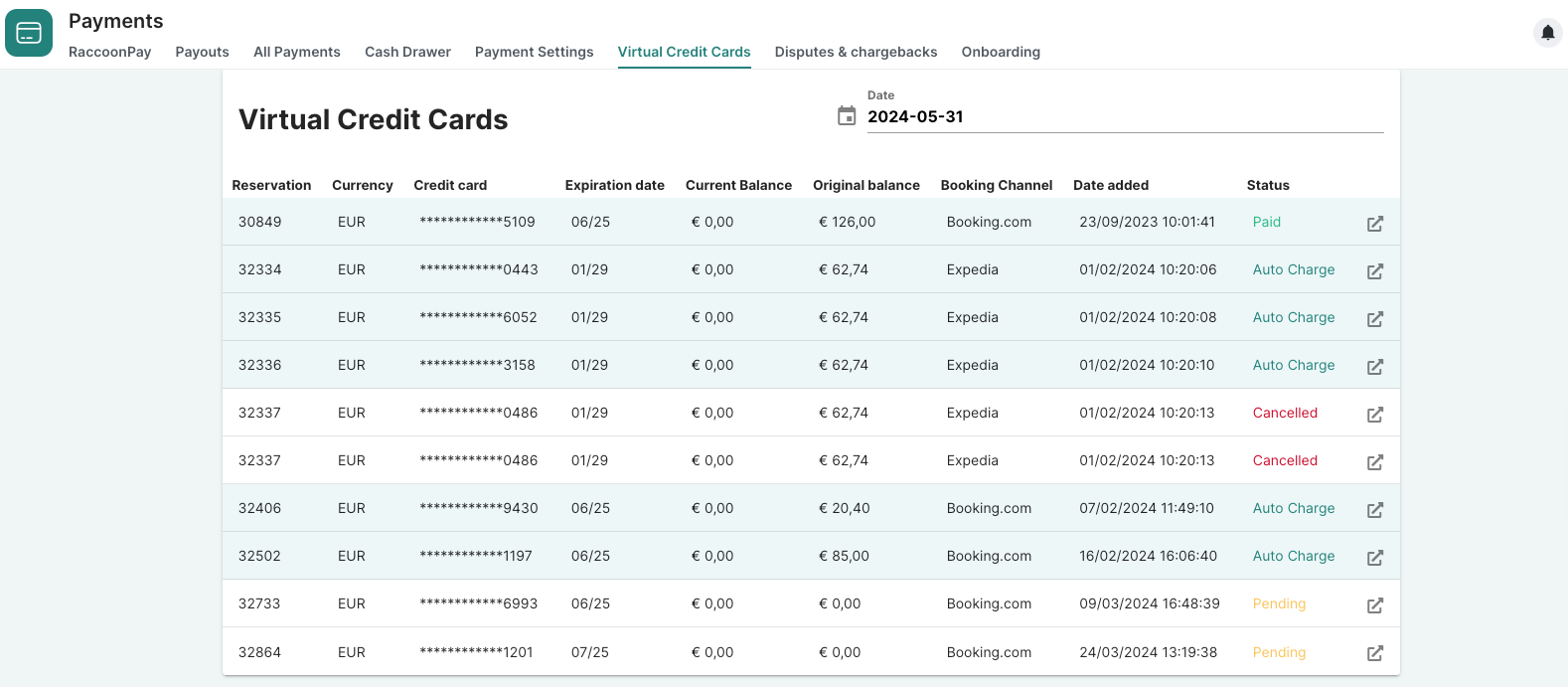The width and height of the screenshot is (1568, 687).
Task: Click Pending status for reservation 32733
Action: pos(1279,603)
